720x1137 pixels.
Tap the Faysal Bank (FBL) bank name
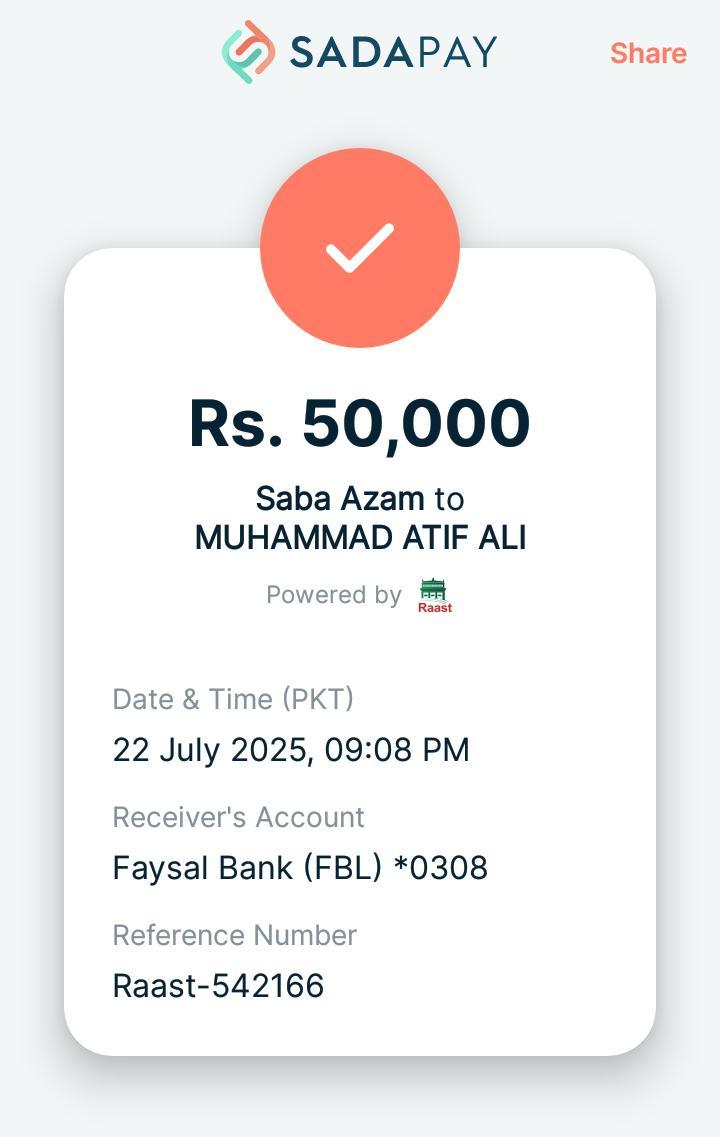247,867
